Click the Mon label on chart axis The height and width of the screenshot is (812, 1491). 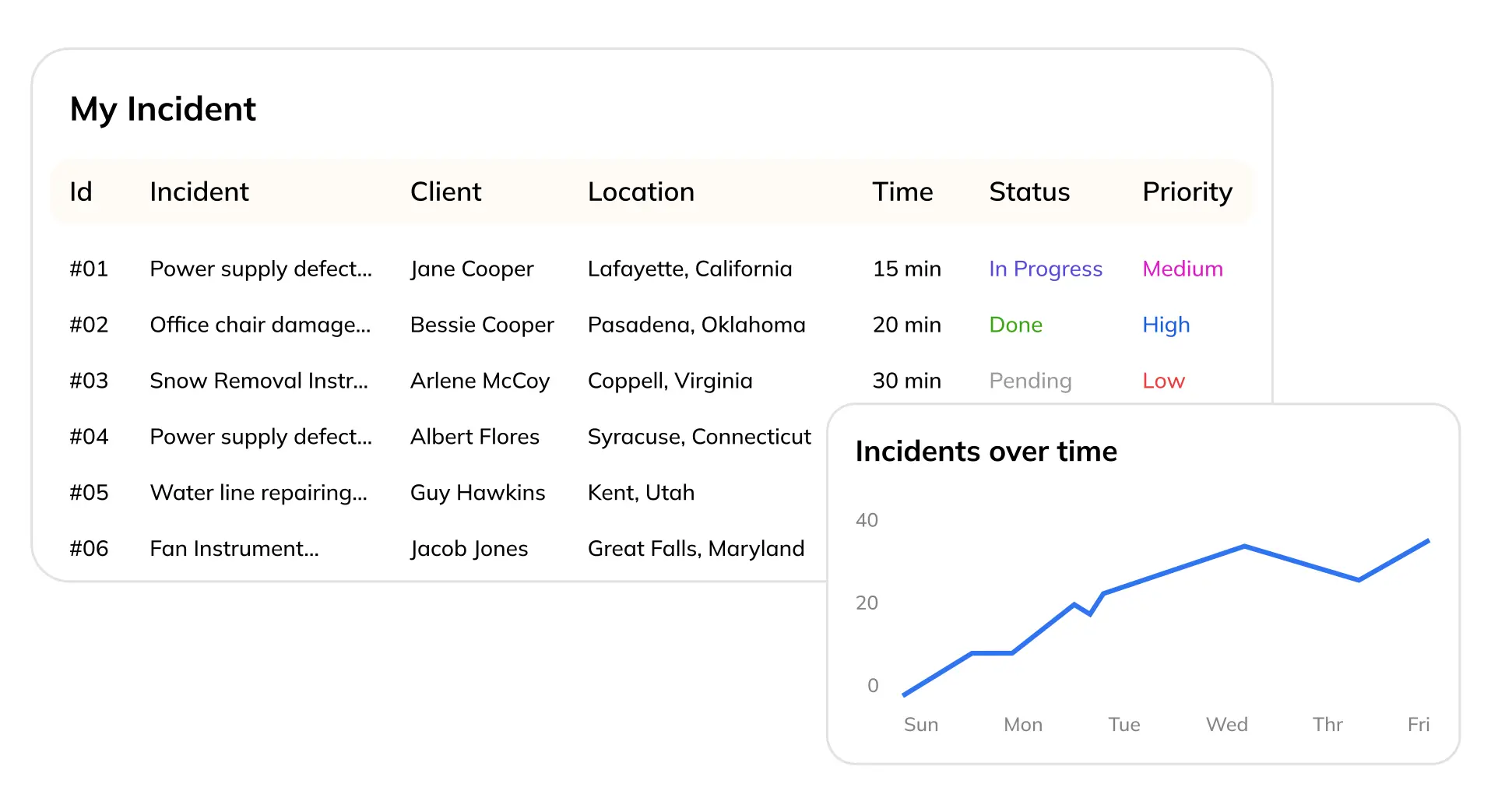1023,725
